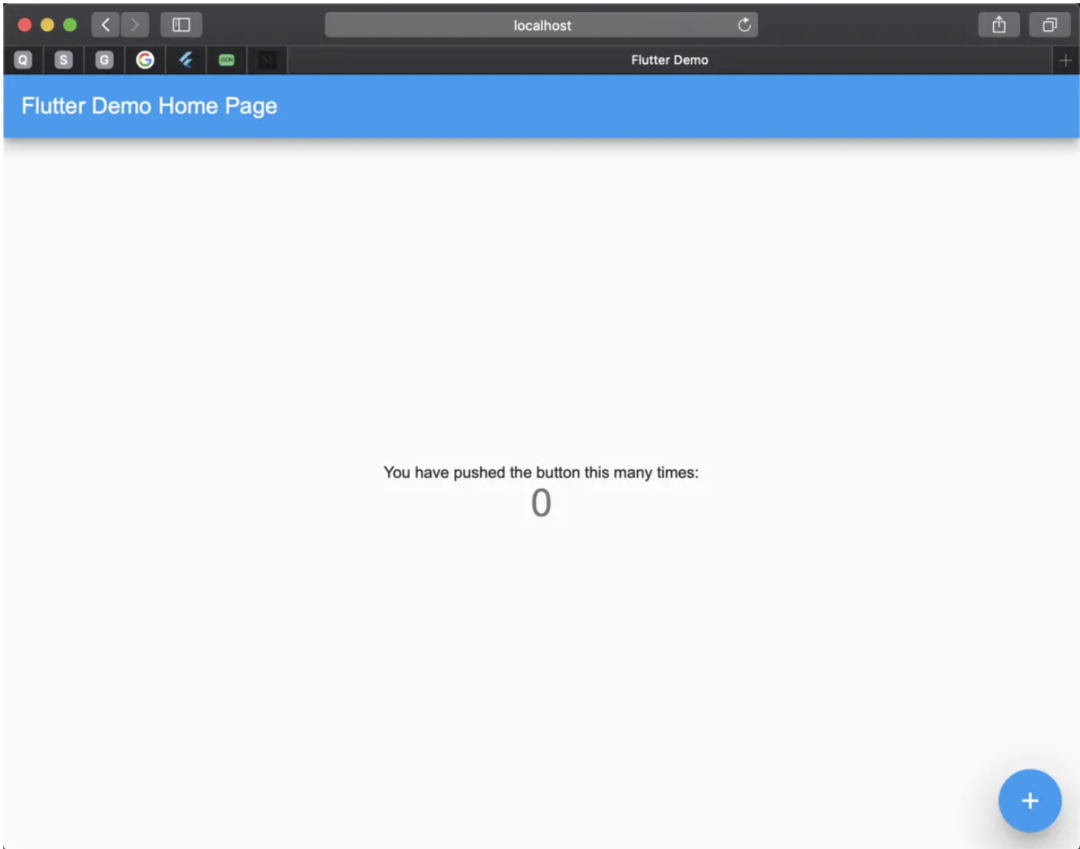Click the blue plus floating action button
This screenshot has width=1080, height=849.
pyautogui.click(x=1029, y=800)
